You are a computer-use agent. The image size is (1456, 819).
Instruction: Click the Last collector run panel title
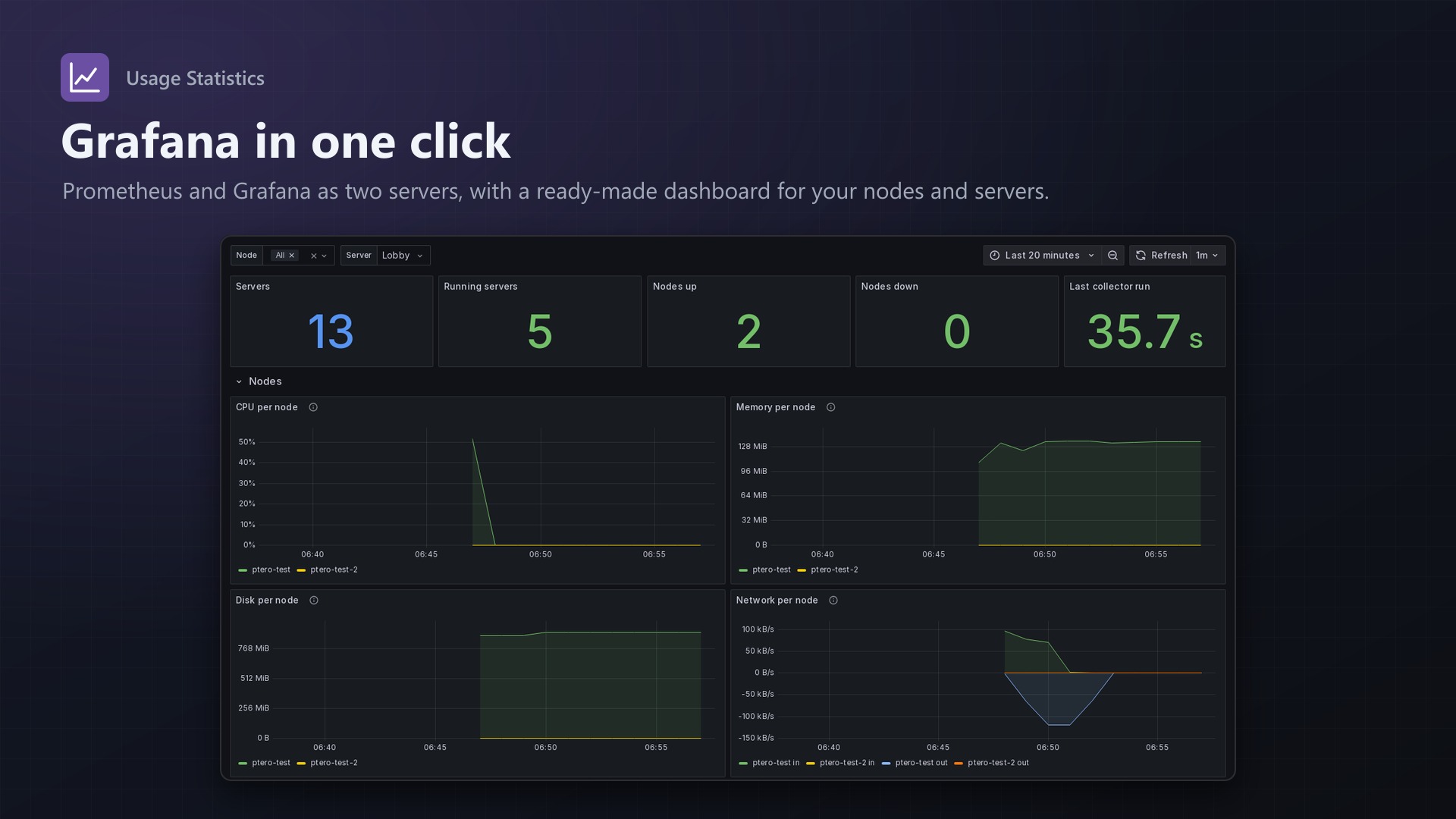[x=1109, y=287]
